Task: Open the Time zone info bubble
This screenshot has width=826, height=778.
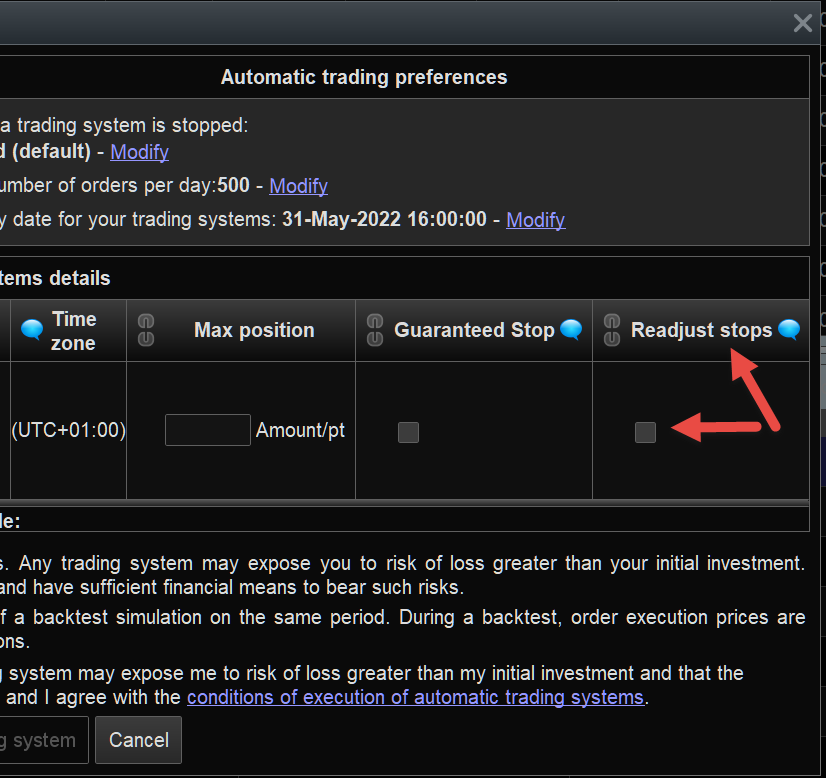Action: (x=32, y=329)
